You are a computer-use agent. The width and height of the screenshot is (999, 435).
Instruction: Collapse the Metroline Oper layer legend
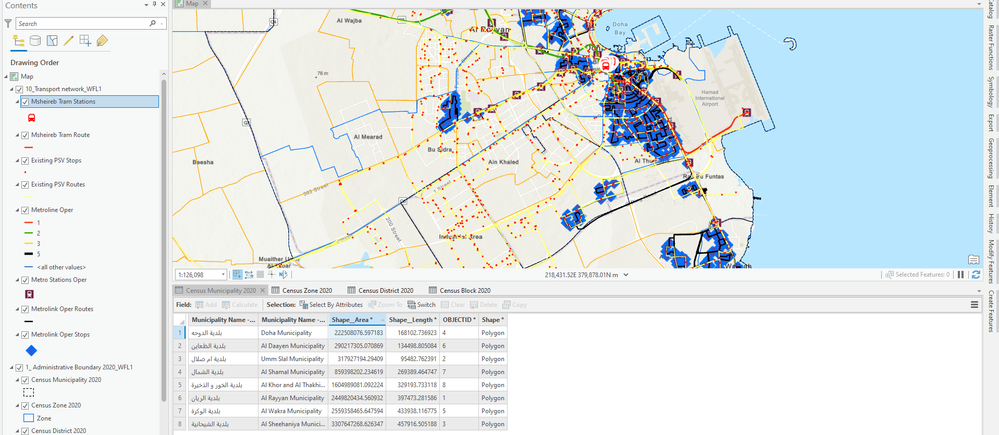pyautogui.click(x=19, y=211)
